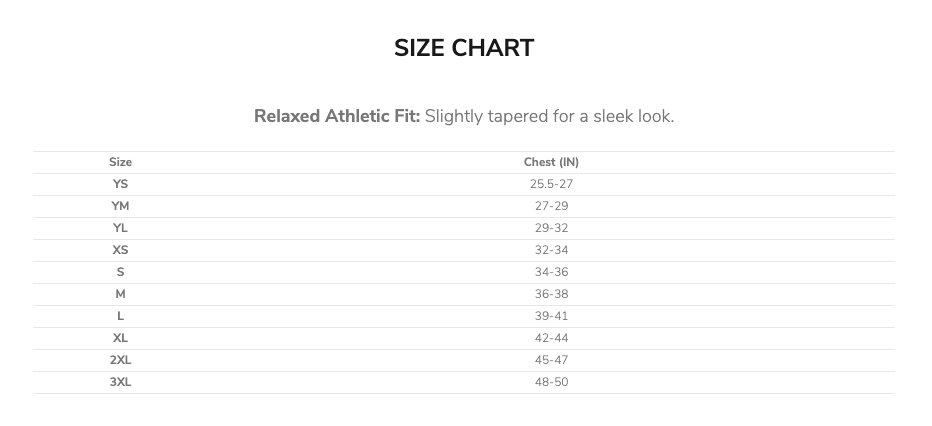Click the 29-32 chest measurement
This screenshot has height=426, width=932.
[552, 228]
